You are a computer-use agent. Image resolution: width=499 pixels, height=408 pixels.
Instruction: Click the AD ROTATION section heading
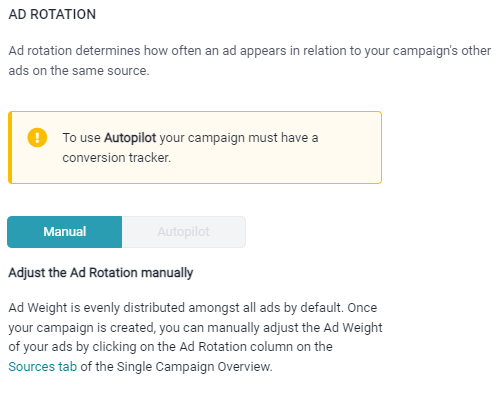pos(52,14)
